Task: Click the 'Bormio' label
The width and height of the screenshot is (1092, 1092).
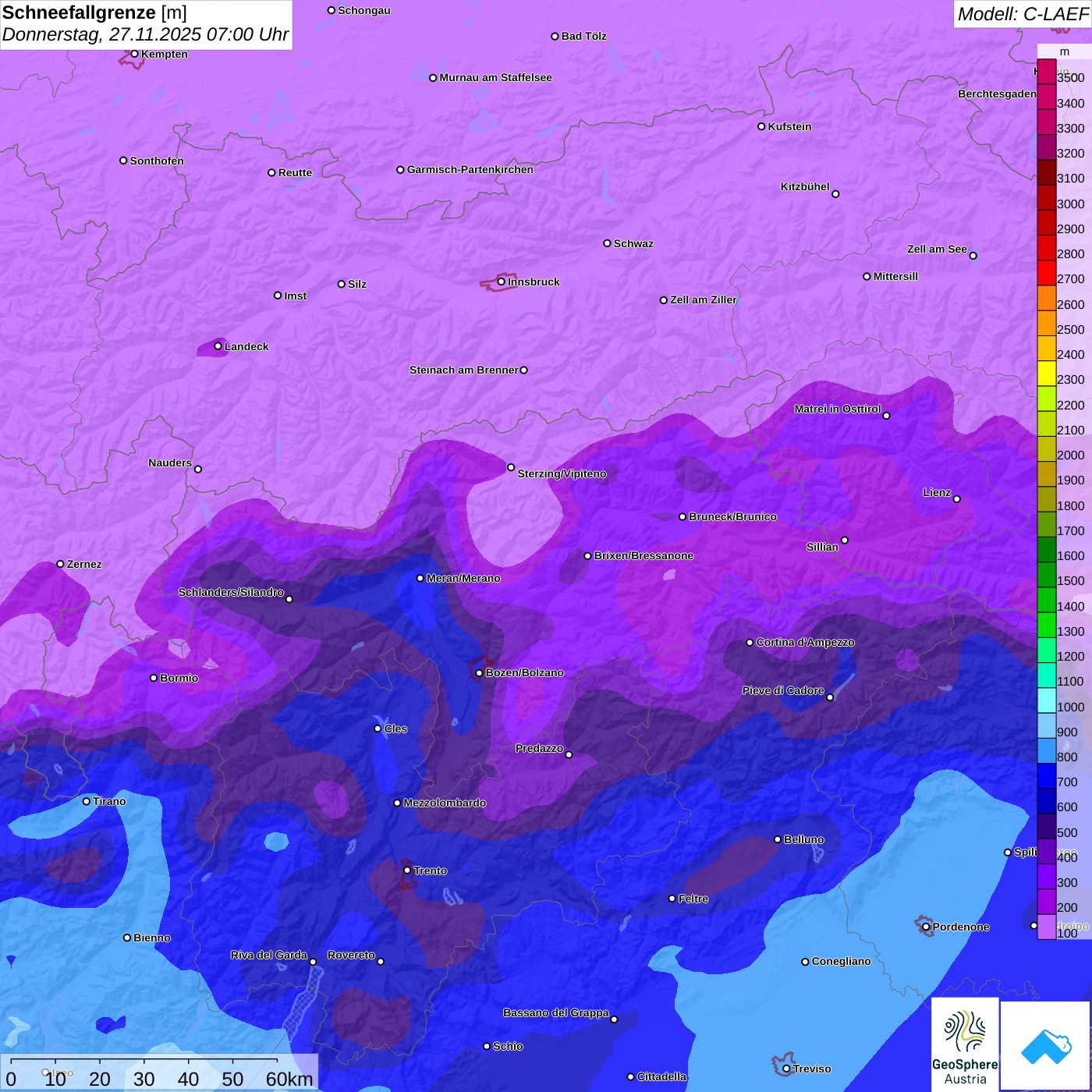Action: tap(179, 678)
